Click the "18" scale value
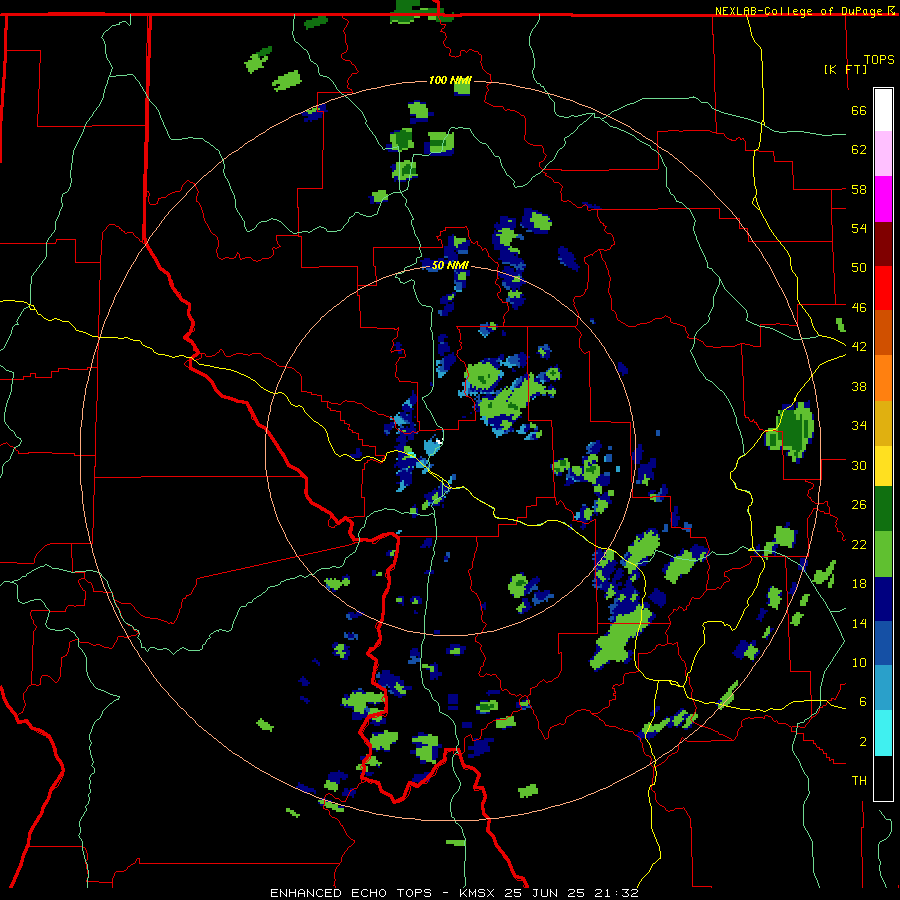900x900 pixels. [x=859, y=583]
